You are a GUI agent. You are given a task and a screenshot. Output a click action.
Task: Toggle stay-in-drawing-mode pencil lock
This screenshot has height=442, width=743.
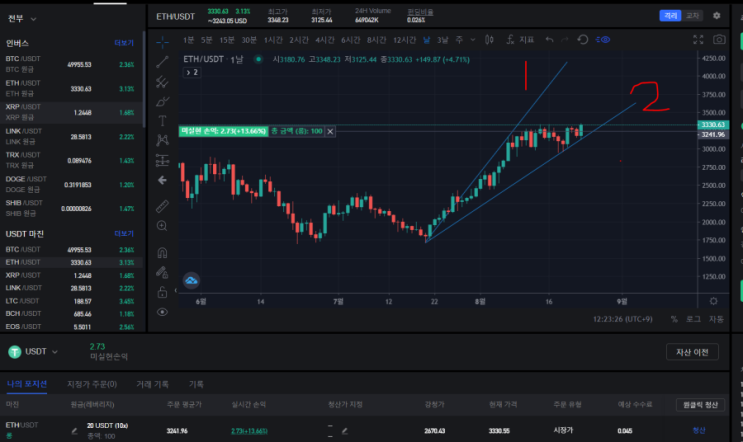(x=162, y=272)
